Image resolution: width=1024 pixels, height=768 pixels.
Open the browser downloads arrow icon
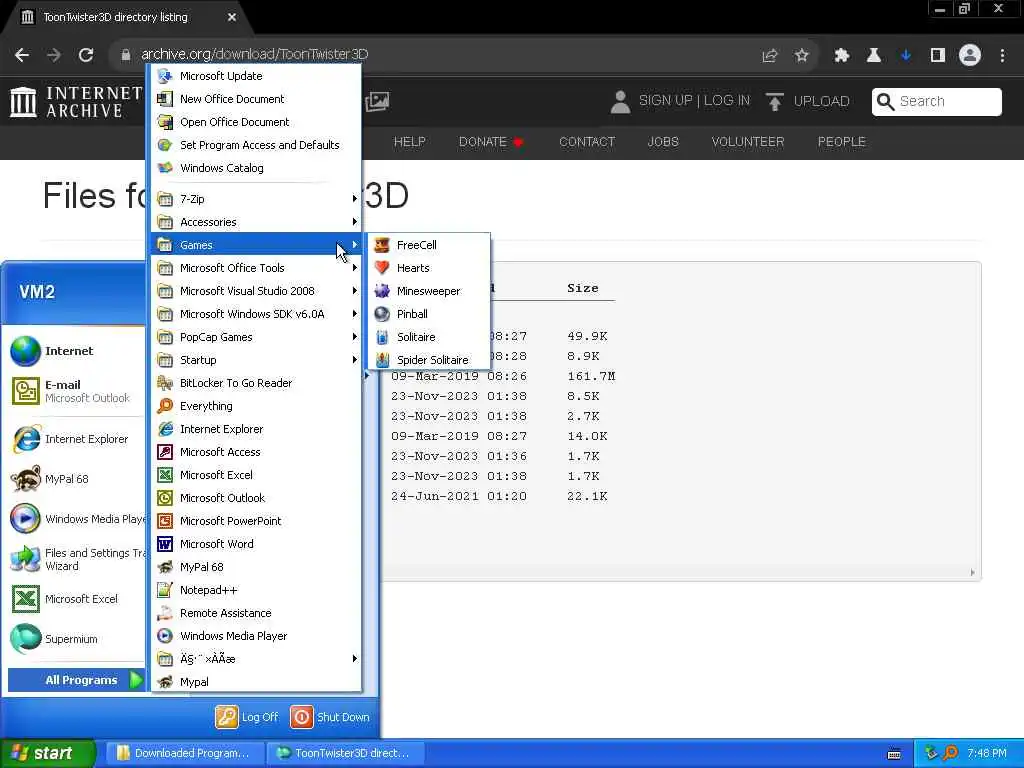[x=906, y=56]
